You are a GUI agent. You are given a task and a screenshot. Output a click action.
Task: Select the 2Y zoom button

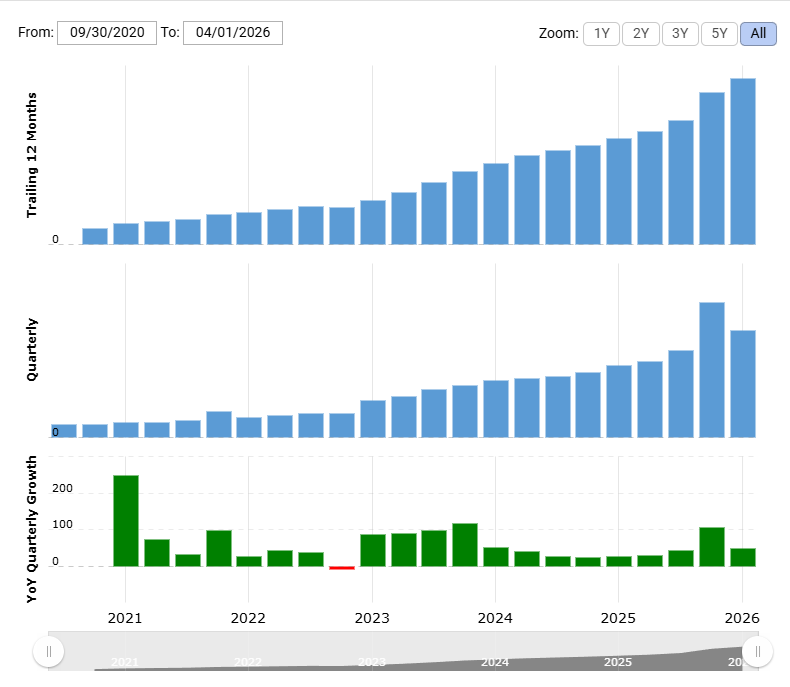pyautogui.click(x=640, y=34)
